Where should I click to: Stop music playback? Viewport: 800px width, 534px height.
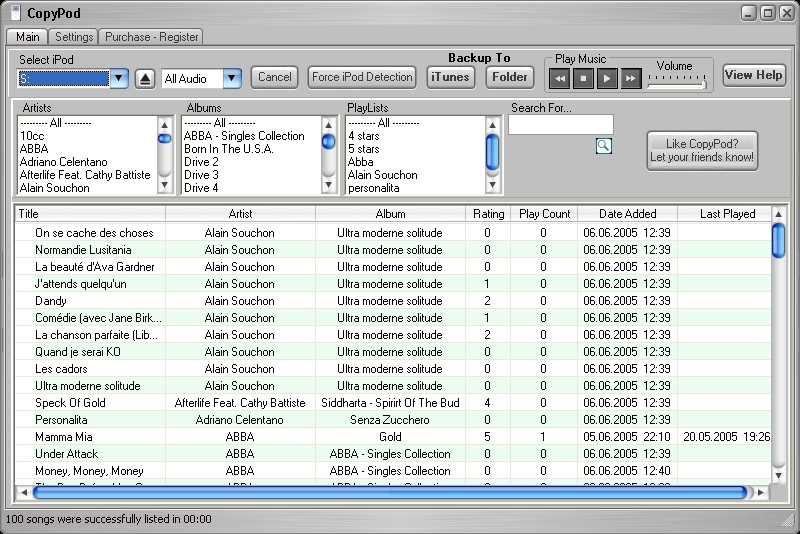[583, 79]
